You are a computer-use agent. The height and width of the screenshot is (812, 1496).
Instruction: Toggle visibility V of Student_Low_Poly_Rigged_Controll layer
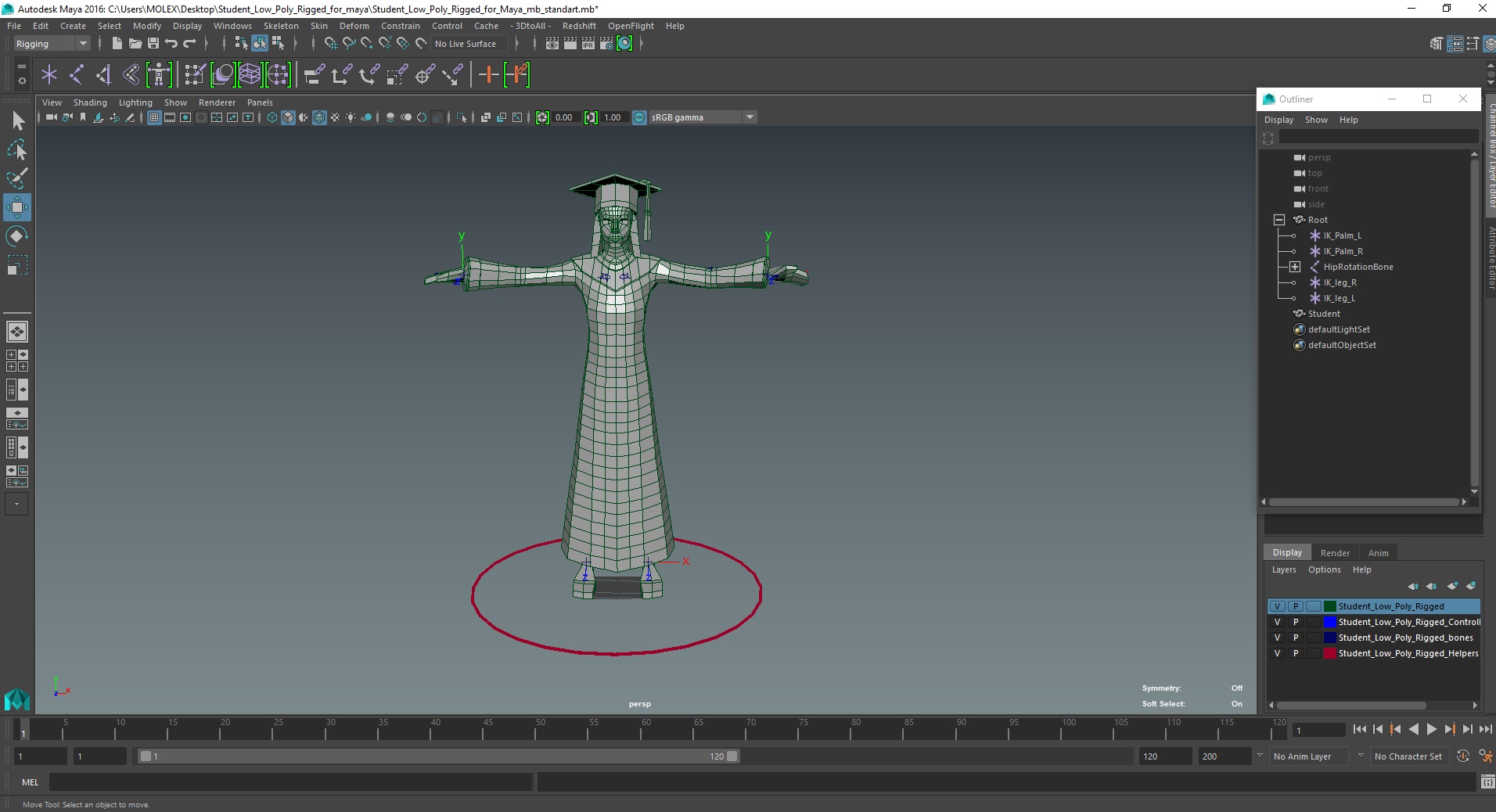pos(1278,622)
